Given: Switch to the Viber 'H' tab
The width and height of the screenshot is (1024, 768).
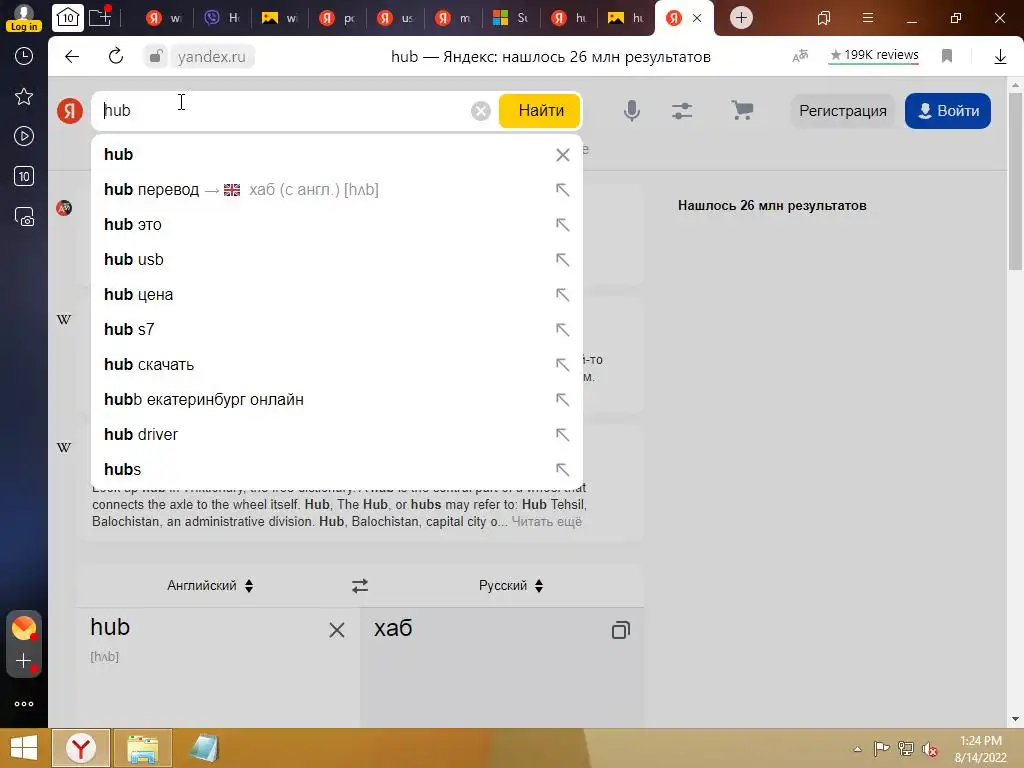Looking at the screenshot, I should (221, 18).
